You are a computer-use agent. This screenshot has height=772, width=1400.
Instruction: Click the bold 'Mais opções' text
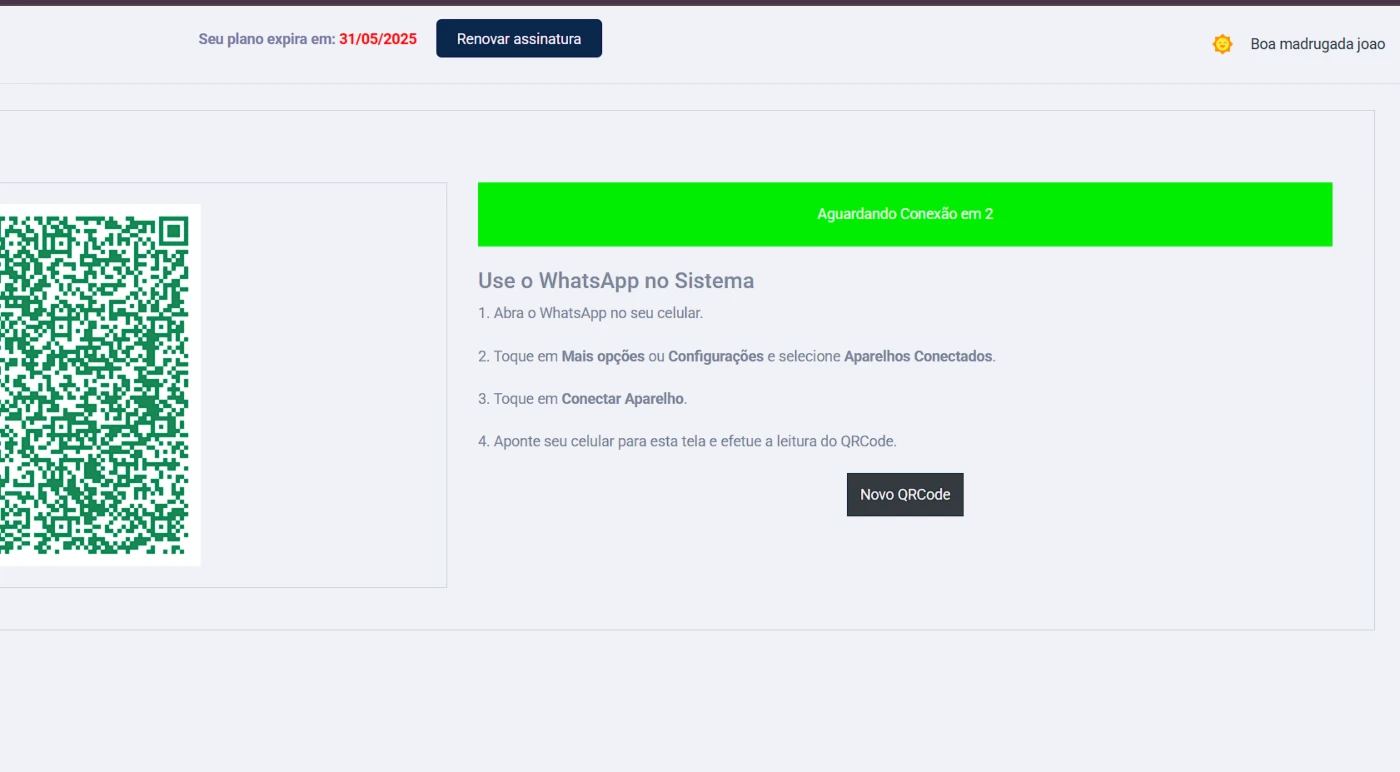point(603,356)
